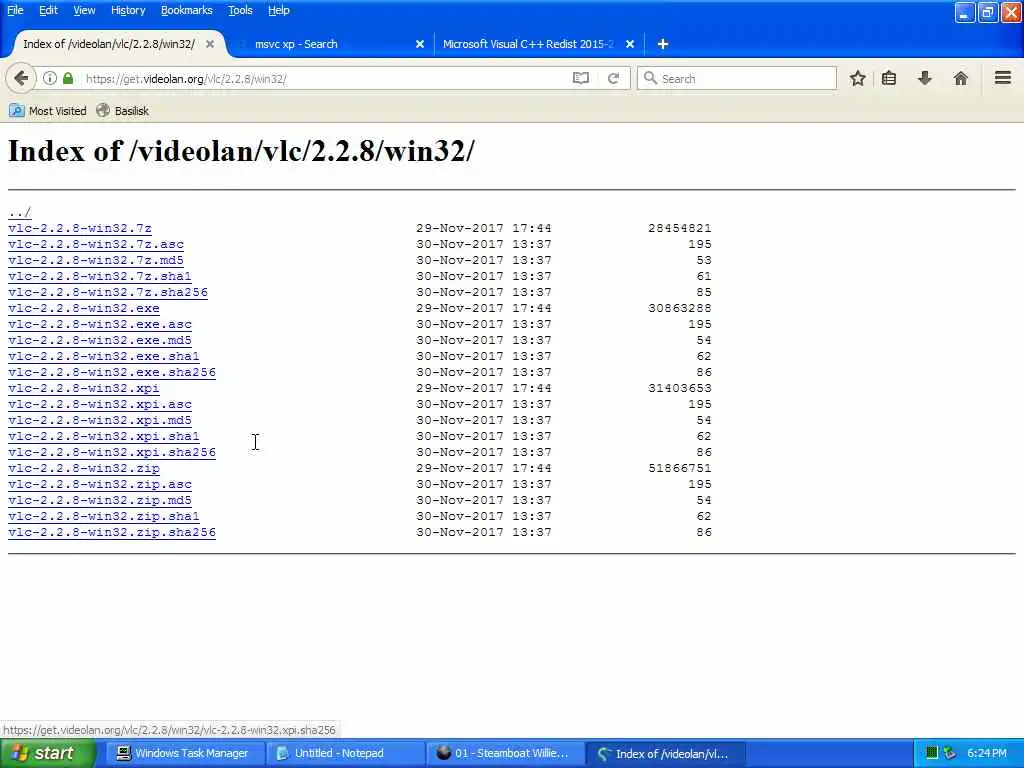Image resolution: width=1024 pixels, height=768 pixels.
Task: Open vlc-2.2.8-win32.xpi.sha1 link
Action: 104,436
